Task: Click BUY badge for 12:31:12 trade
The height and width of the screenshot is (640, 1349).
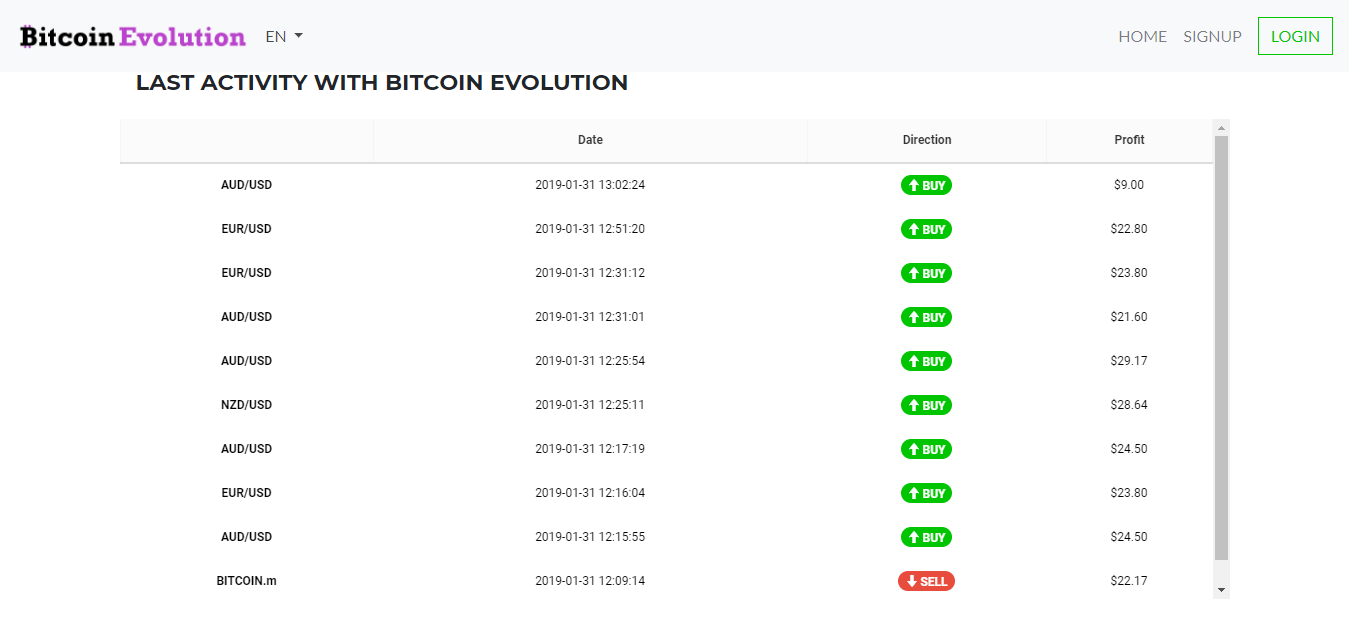Action: coord(926,273)
